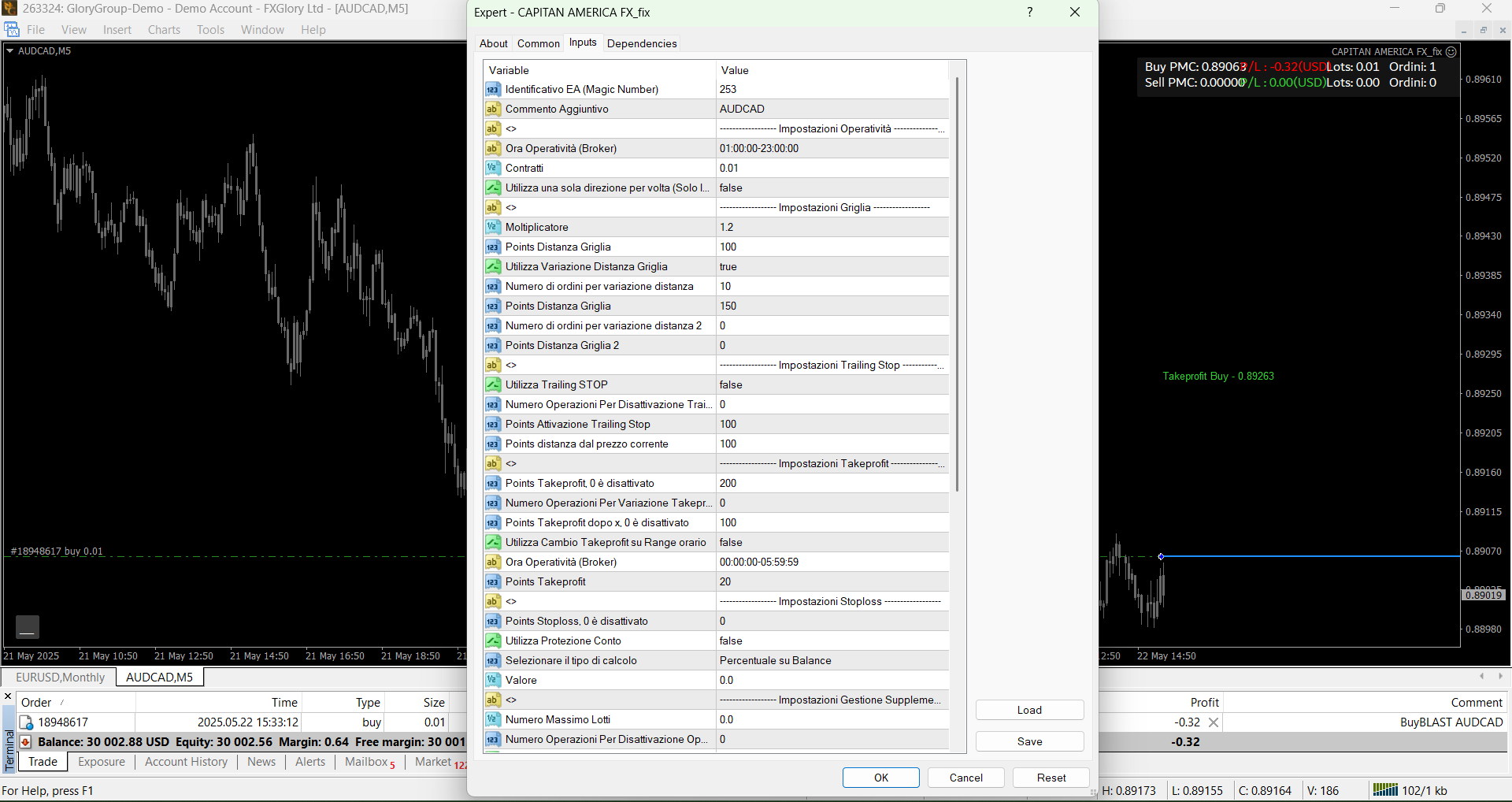Click the Expert Advisor smiley face icon

[1451, 52]
